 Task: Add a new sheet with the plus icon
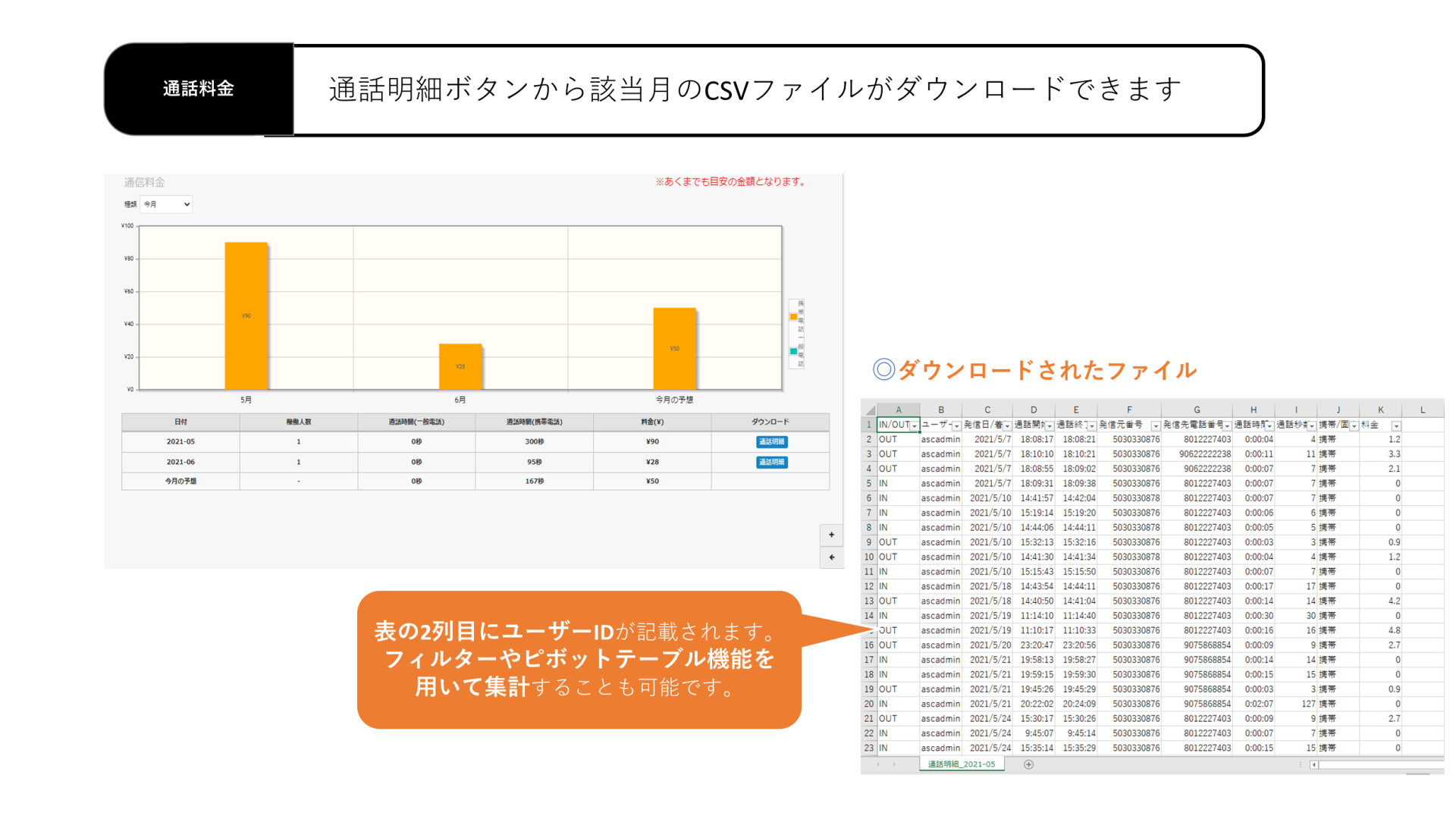click(1028, 764)
